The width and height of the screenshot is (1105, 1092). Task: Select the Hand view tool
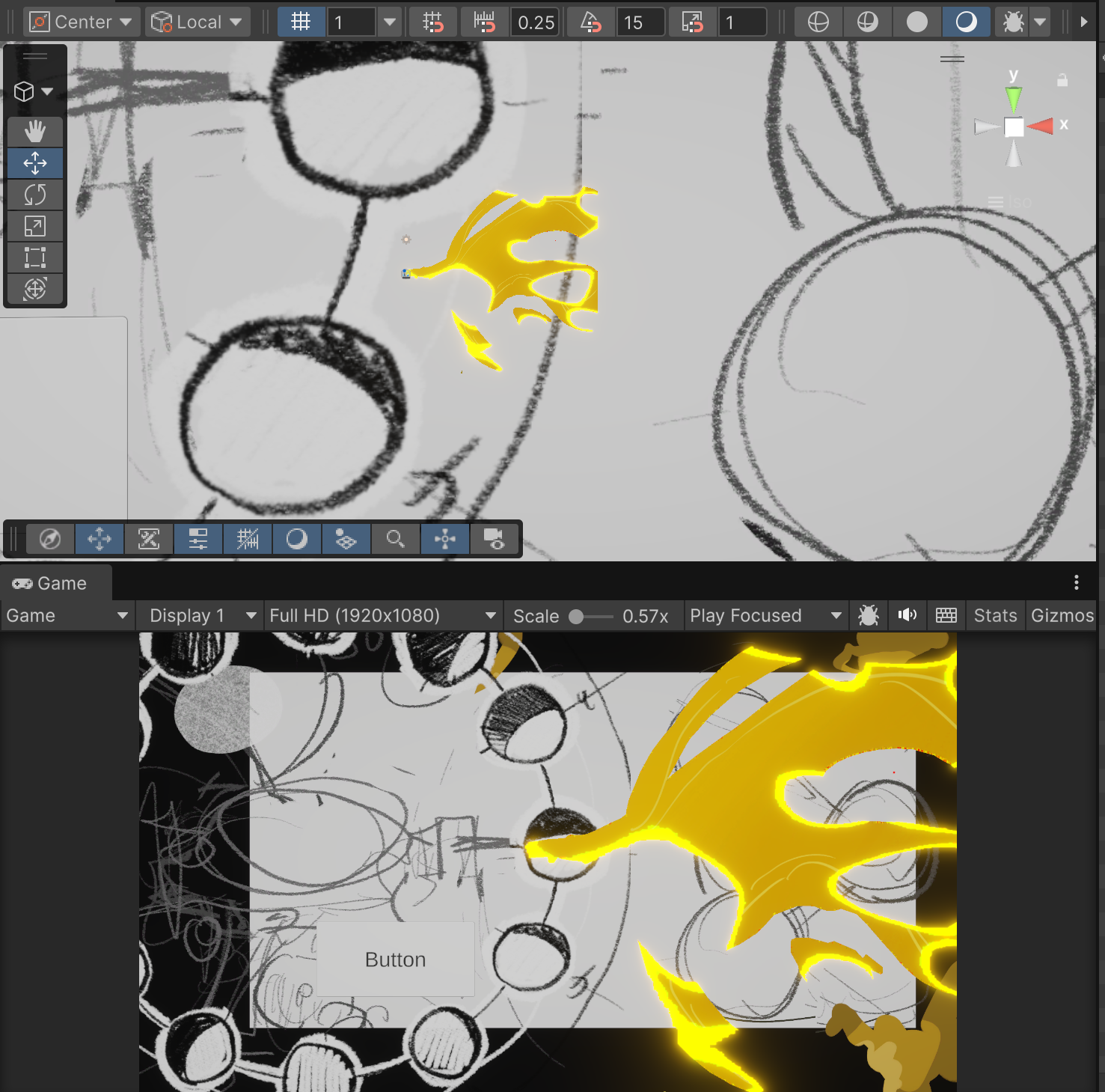[x=35, y=132]
